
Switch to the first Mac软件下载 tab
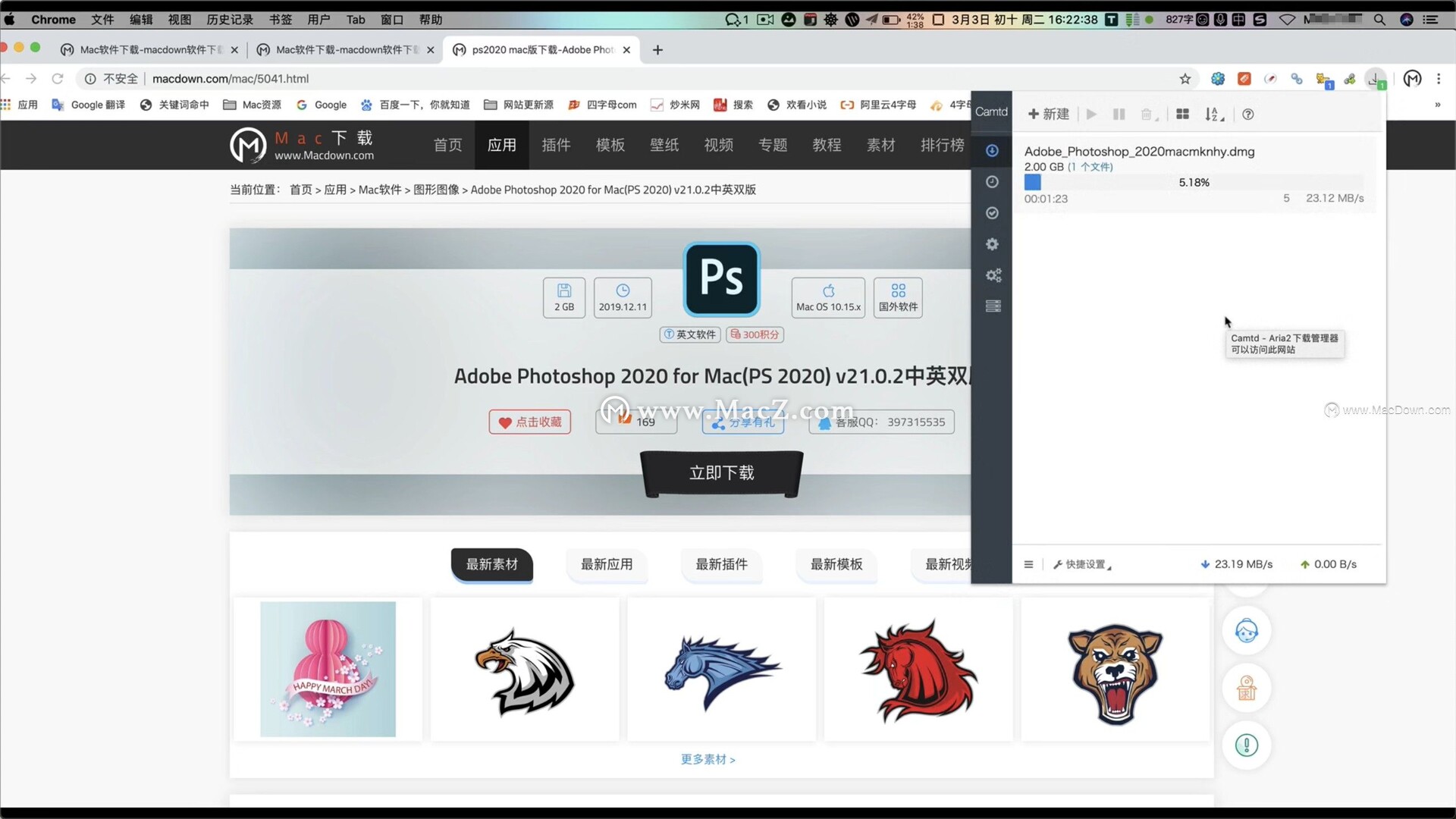coord(150,50)
